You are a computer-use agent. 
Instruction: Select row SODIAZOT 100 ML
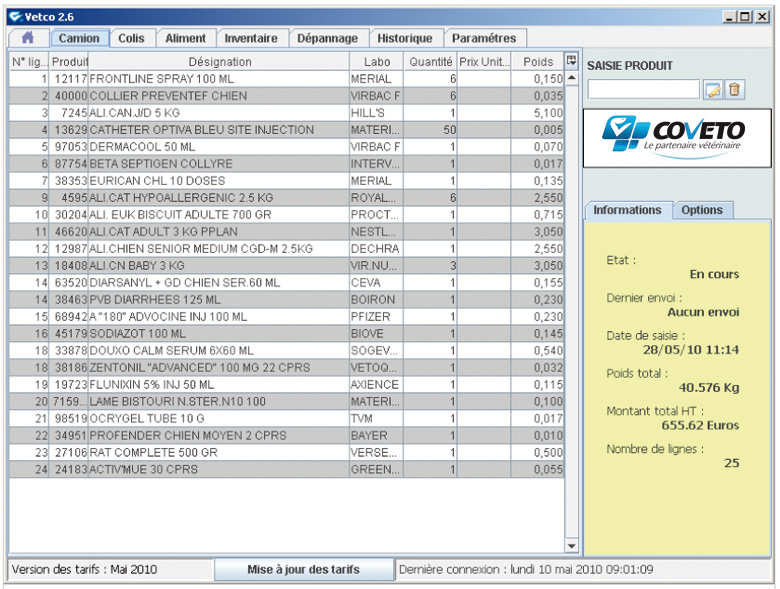coord(287,333)
